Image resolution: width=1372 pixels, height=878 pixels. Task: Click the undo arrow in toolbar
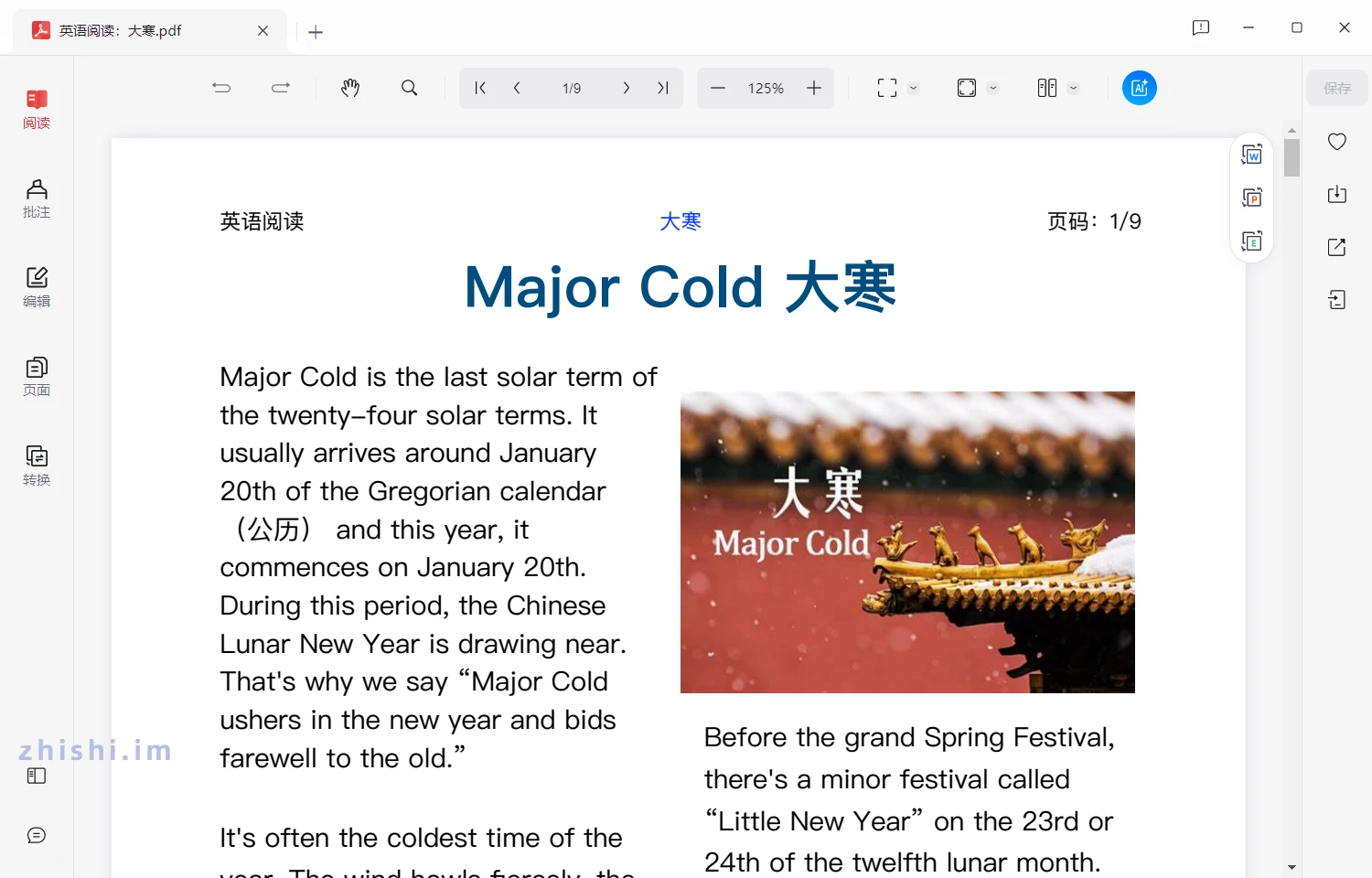point(221,88)
